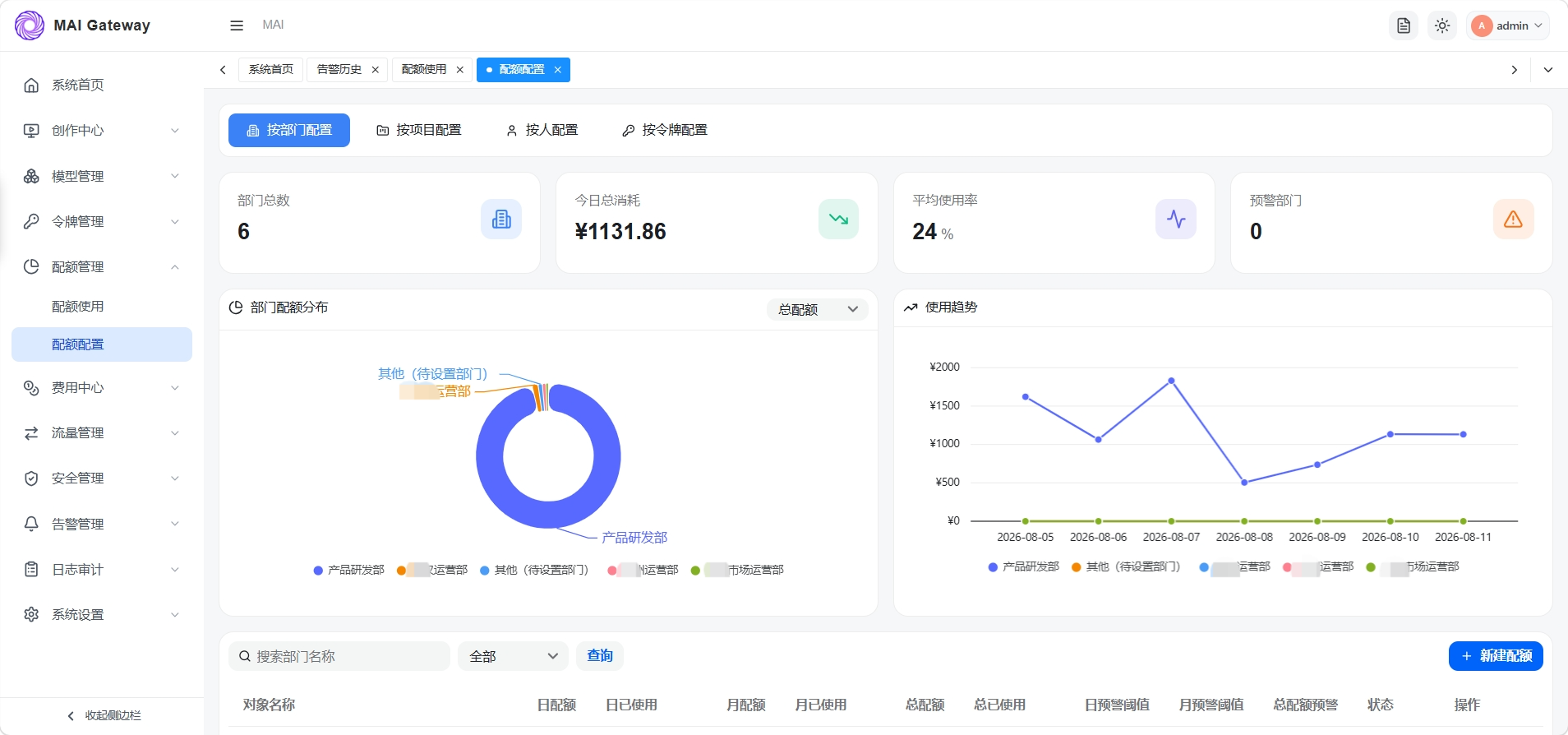Open the 总配额 dropdown in chart

(818, 309)
